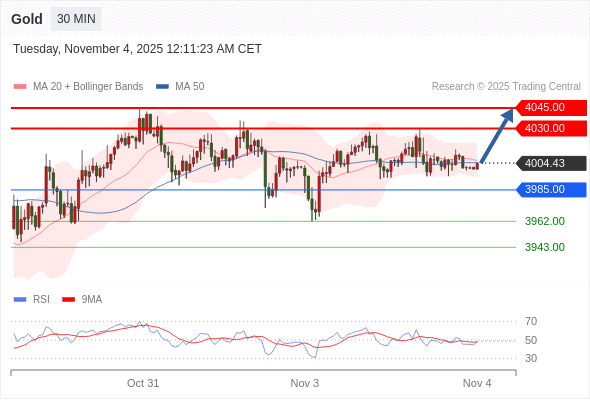Click the red 4045.00 resistance price label
The width and height of the screenshot is (590, 400).
(550, 108)
